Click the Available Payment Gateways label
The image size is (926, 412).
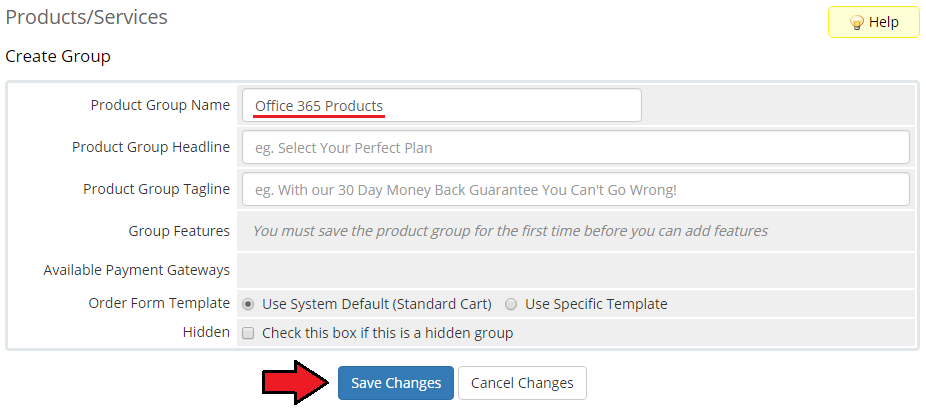136,270
